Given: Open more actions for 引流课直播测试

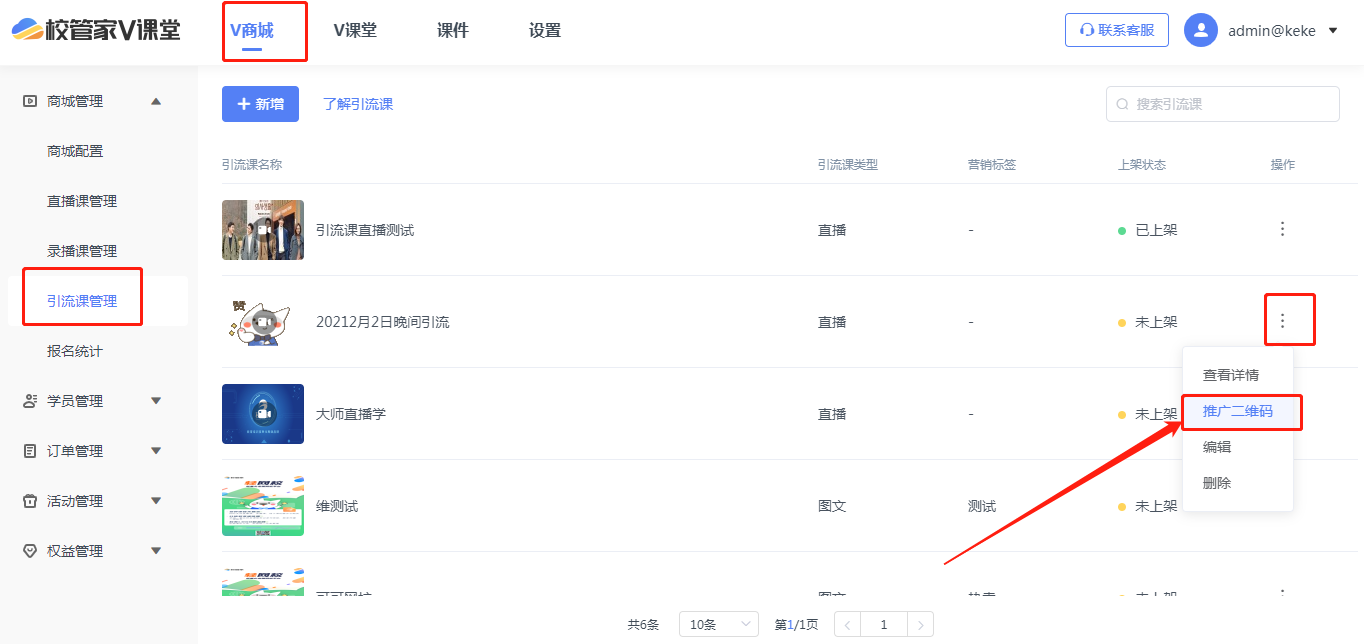Looking at the screenshot, I should tap(1282, 229).
